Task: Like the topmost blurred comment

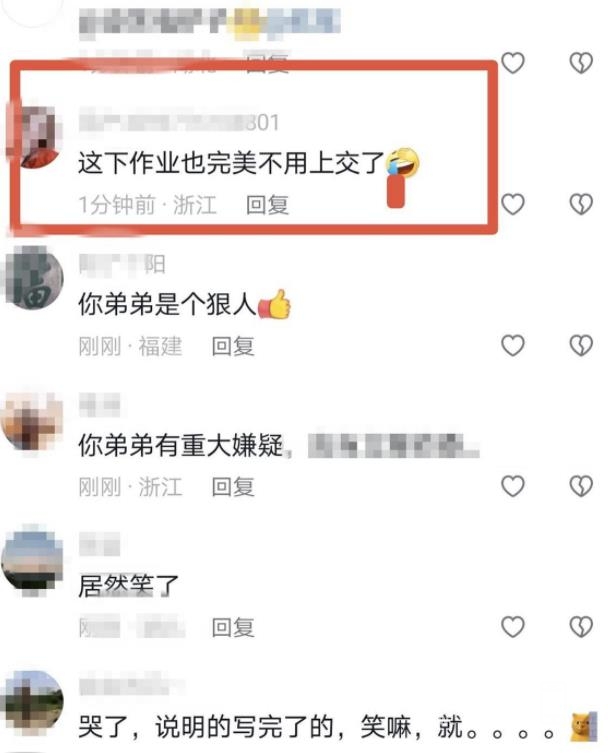Action: point(513,63)
